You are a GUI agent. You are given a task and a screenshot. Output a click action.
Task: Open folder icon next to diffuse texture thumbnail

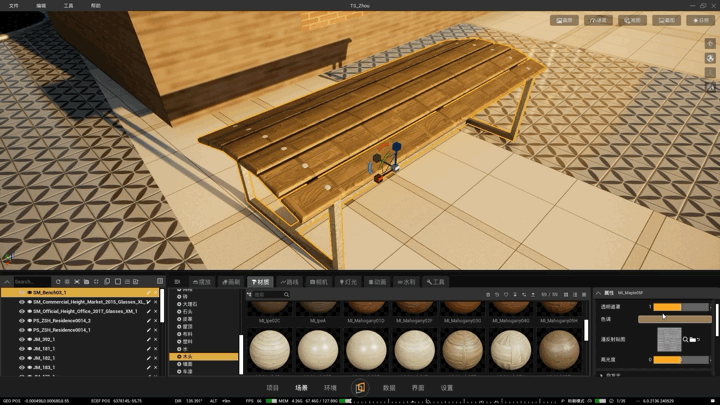click(692, 339)
